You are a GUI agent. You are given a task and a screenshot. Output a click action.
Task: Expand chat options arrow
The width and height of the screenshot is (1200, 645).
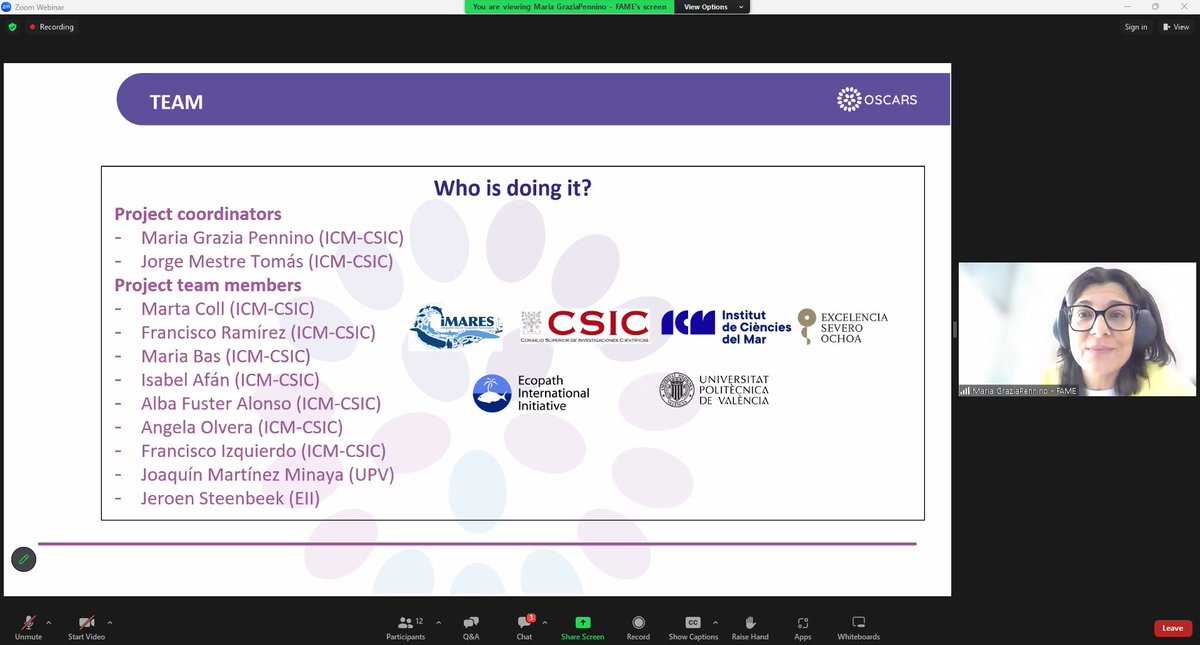[545, 621]
